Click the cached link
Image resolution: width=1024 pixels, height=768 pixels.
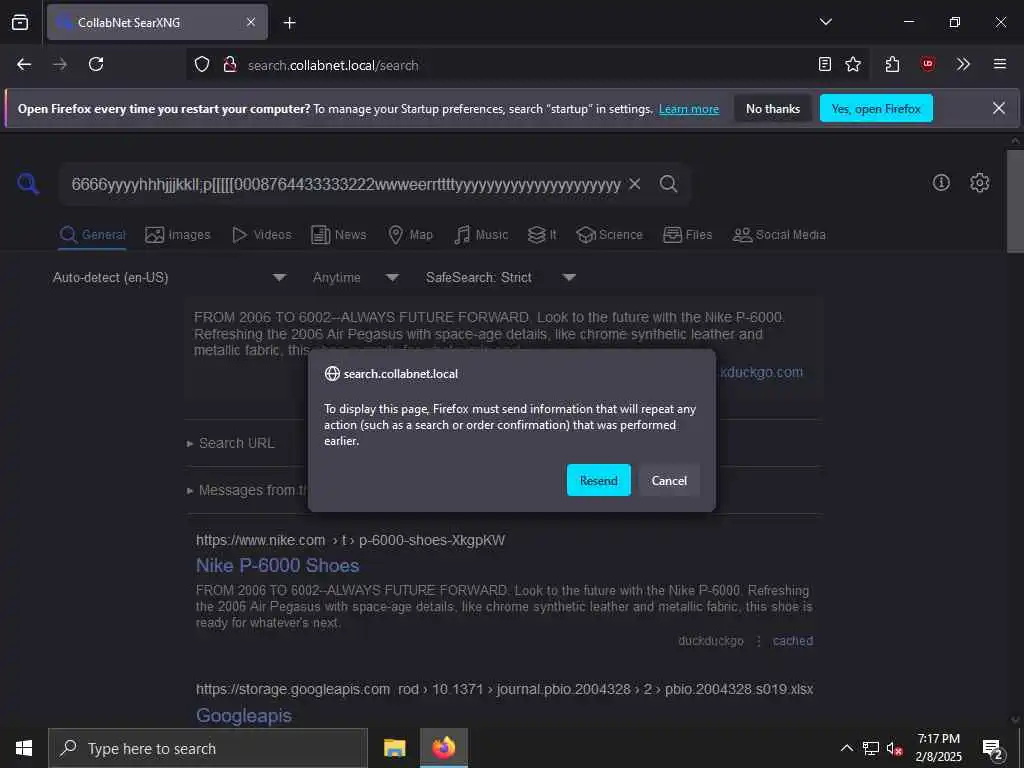pyautogui.click(x=793, y=641)
